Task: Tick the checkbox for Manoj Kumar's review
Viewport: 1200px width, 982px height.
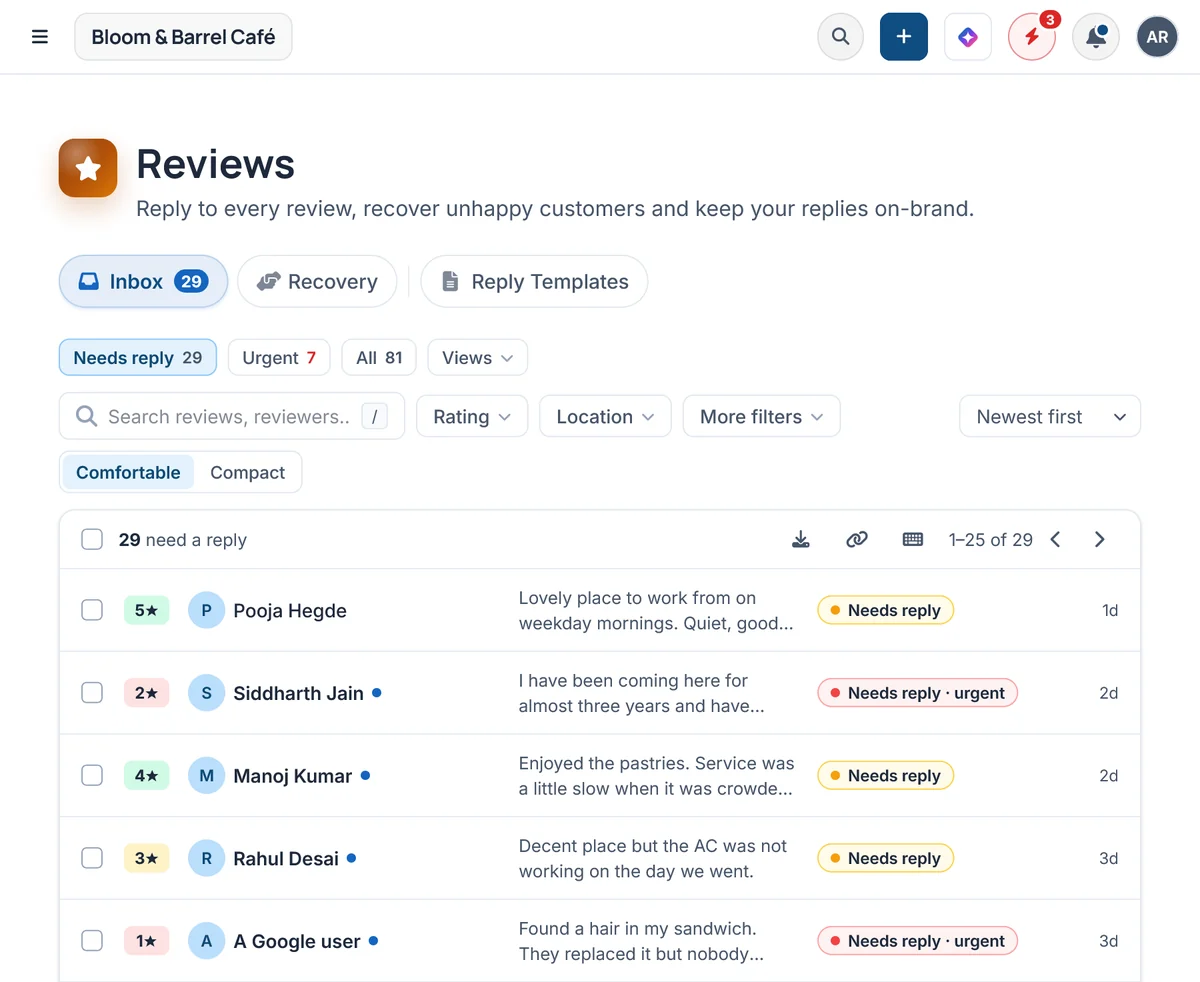Action: click(x=92, y=775)
